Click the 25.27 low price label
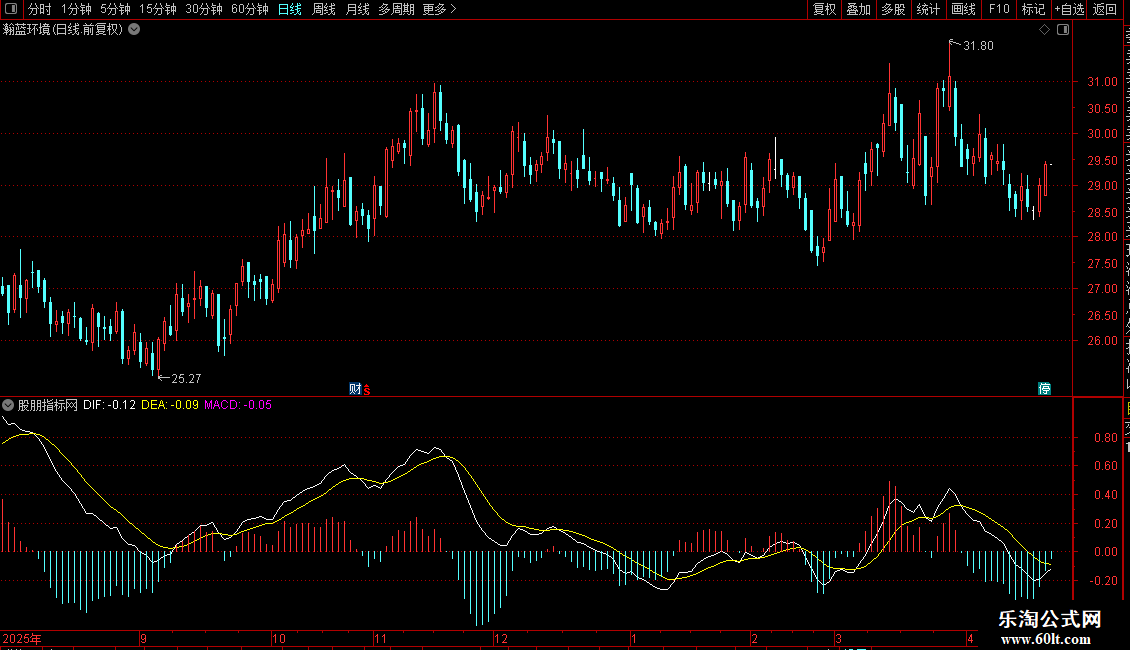Image resolution: width=1130 pixels, height=650 pixels. (x=186, y=378)
